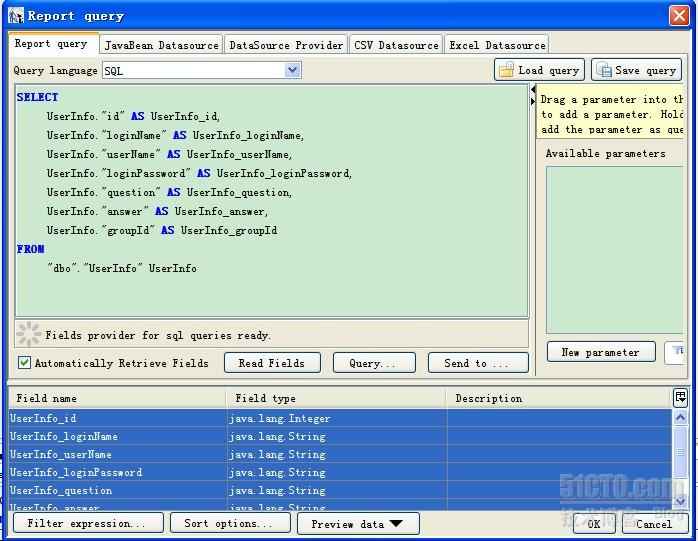
Task: Click the Read Fields button
Action: tap(272, 363)
